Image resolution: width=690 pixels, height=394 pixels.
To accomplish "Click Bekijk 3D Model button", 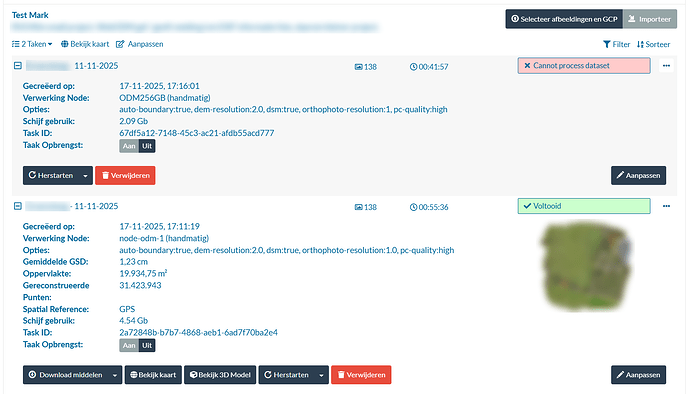I will click(x=220, y=375).
